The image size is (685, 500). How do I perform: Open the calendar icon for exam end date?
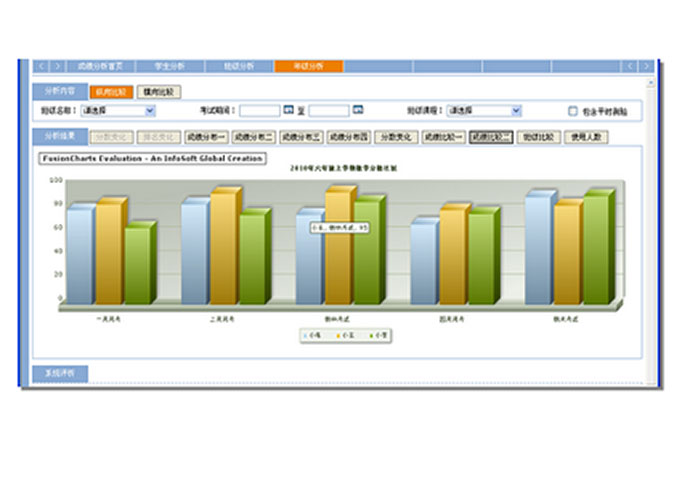coord(358,110)
